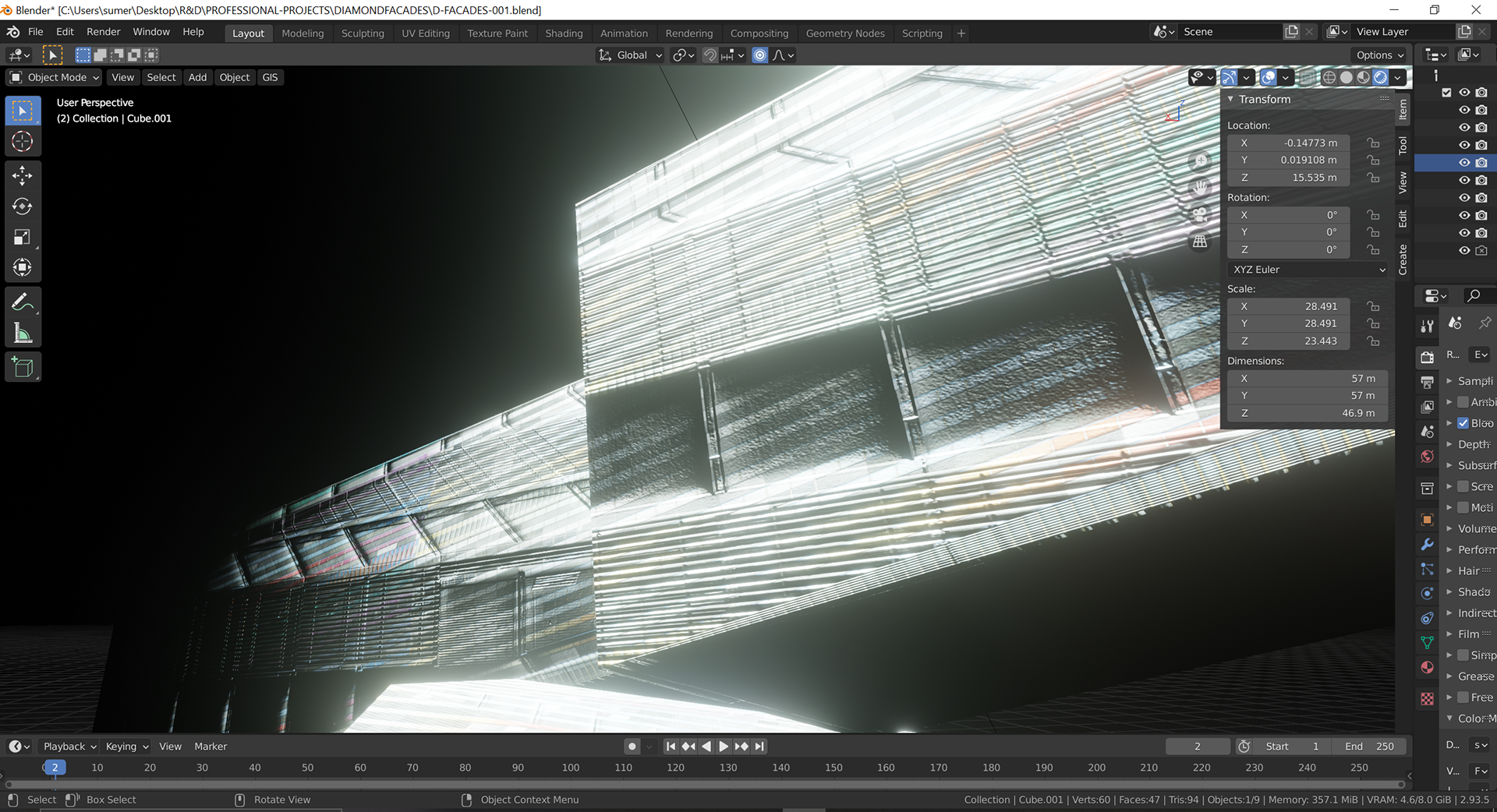
Task: Activate the combined Transform tool
Action: click(23, 268)
